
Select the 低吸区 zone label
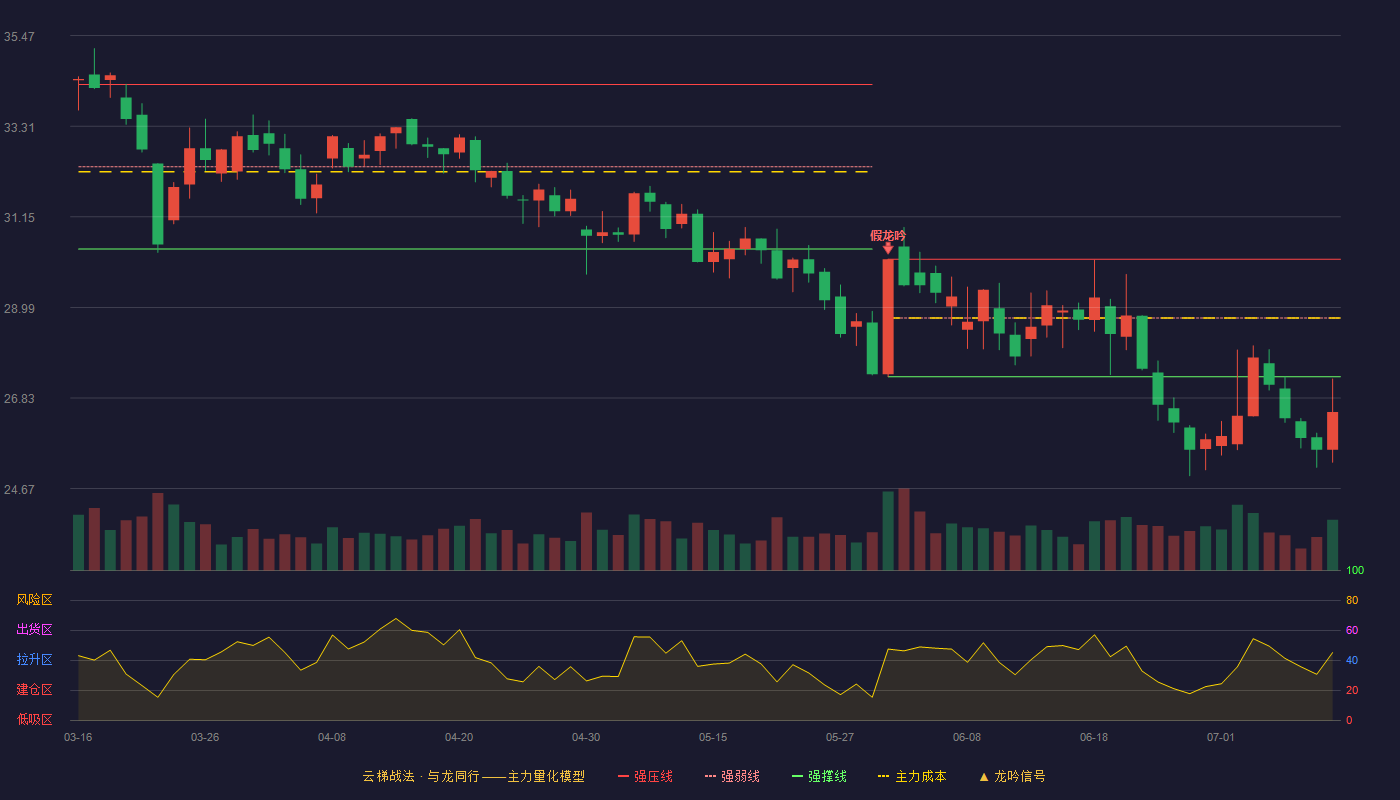(x=34, y=719)
